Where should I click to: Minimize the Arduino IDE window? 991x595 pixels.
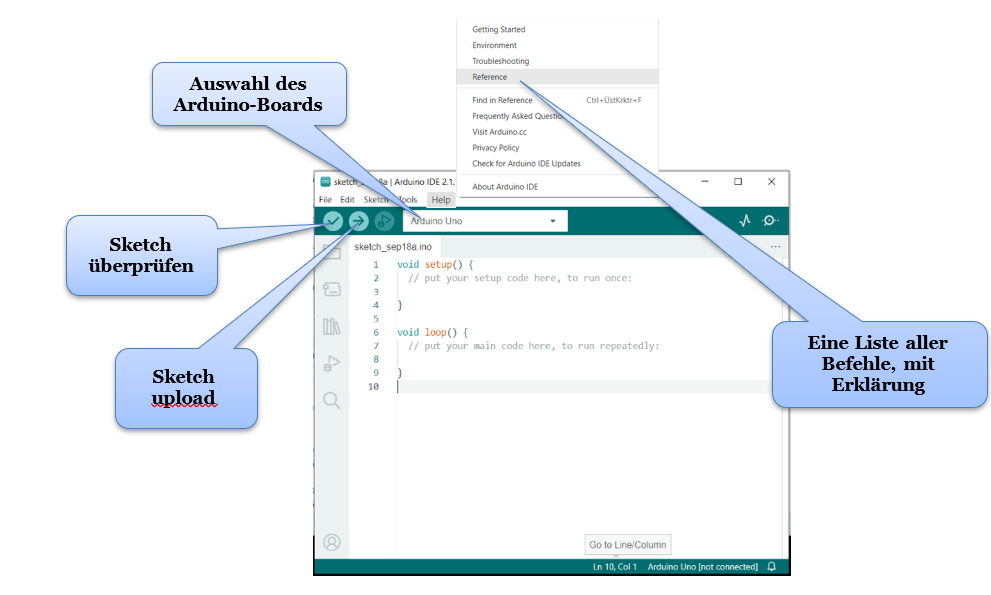(x=705, y=181)
